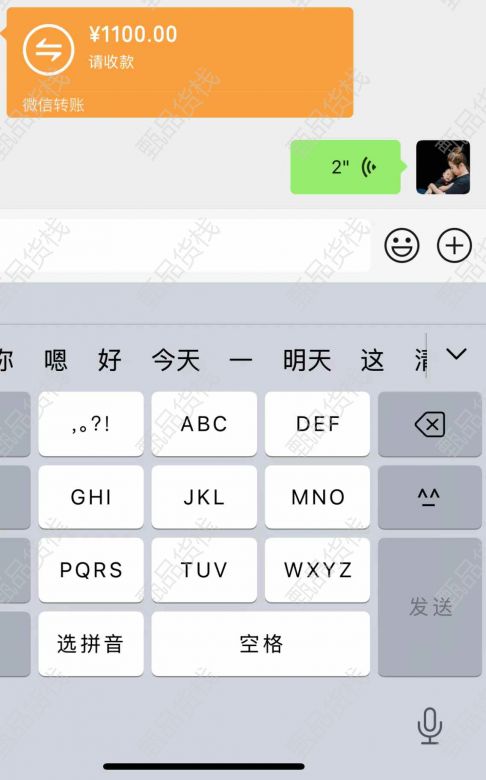This screenshot has width=486, height=780.
Task: Expand the candidate words list chevron
Action: click(x=456, y=354)
